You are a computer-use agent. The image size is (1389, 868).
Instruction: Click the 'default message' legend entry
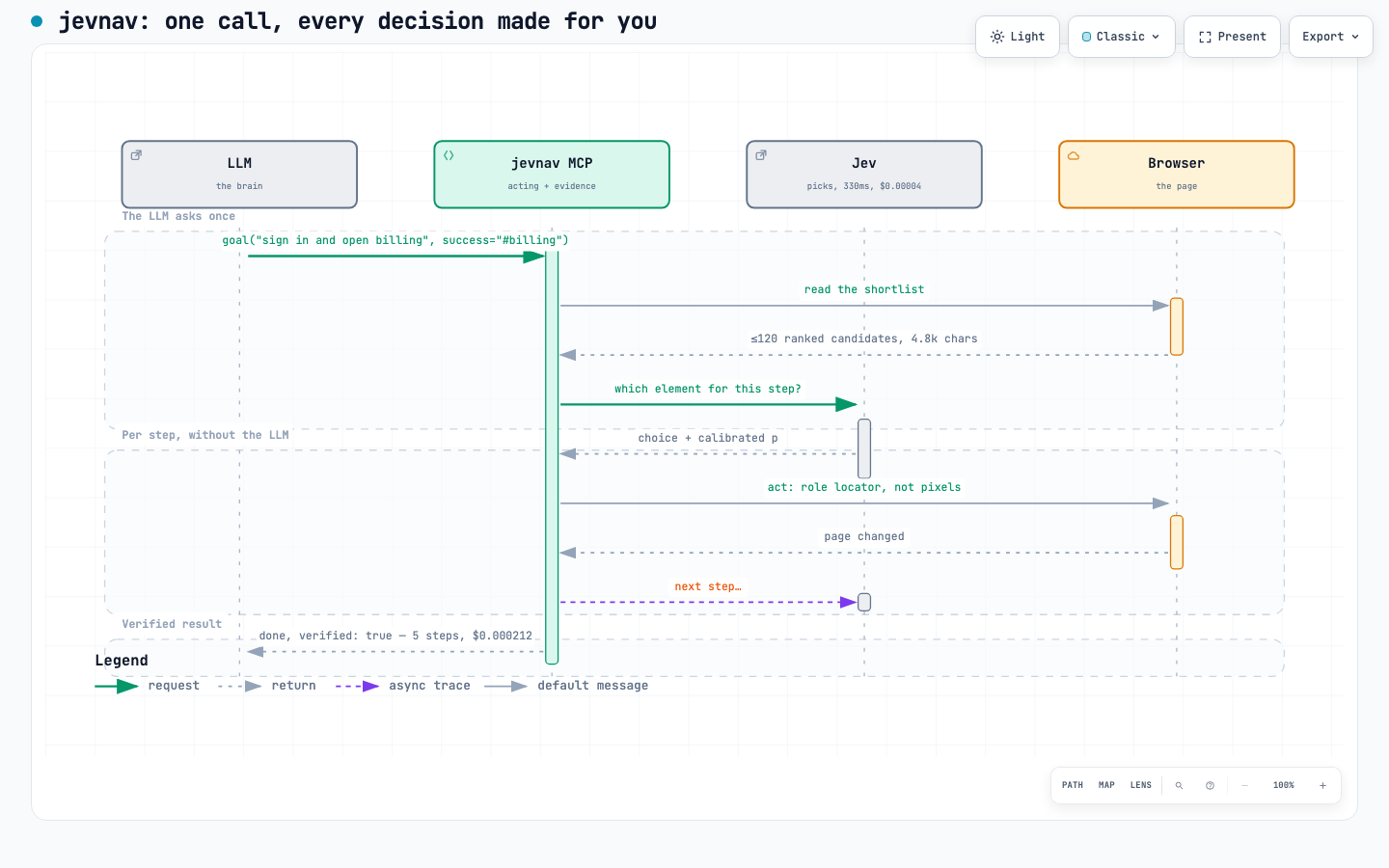pyautogui.click(x=566, y=686)
